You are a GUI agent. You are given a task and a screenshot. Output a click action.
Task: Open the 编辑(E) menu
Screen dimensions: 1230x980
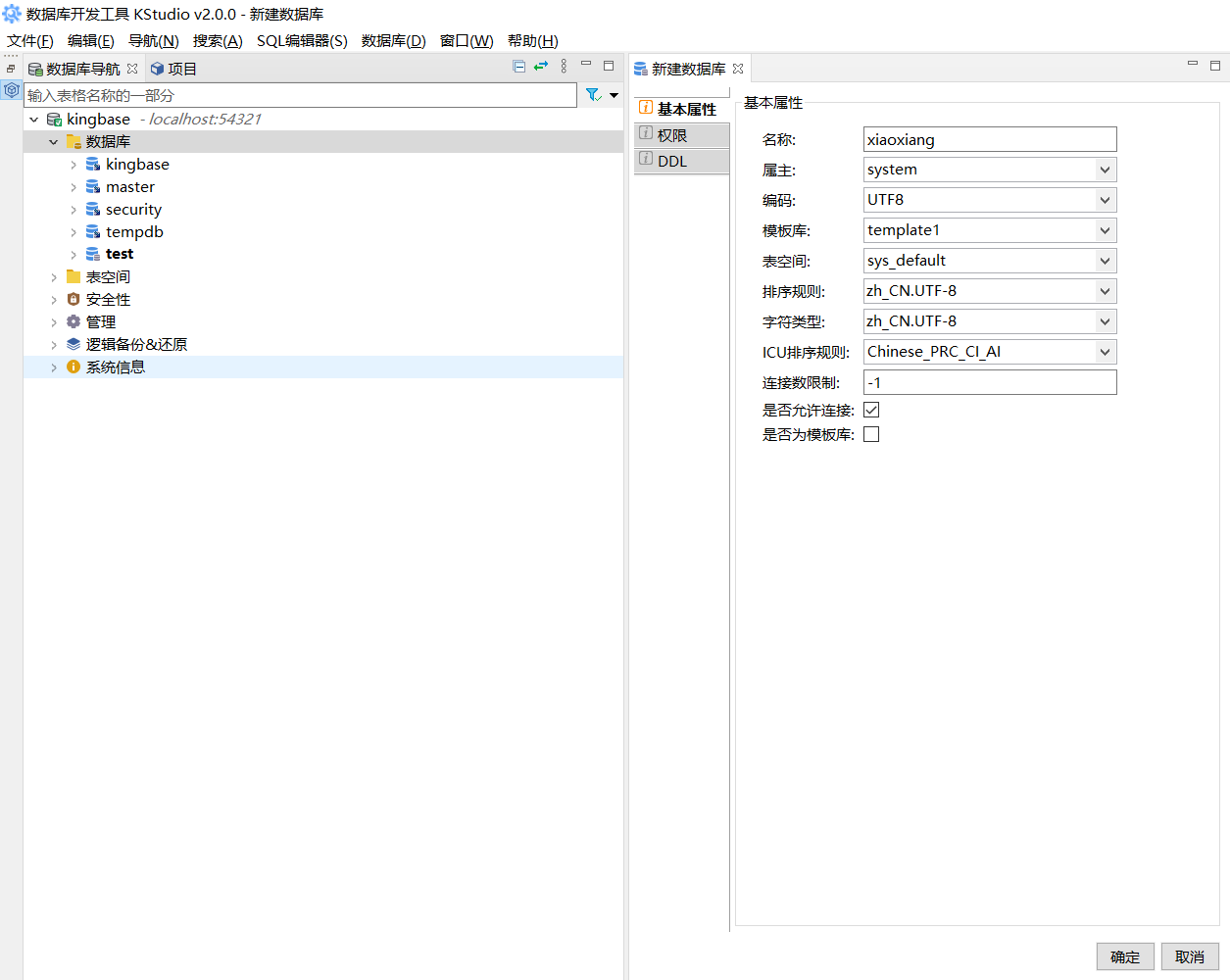pyautogui.click(x=91, y=40)
